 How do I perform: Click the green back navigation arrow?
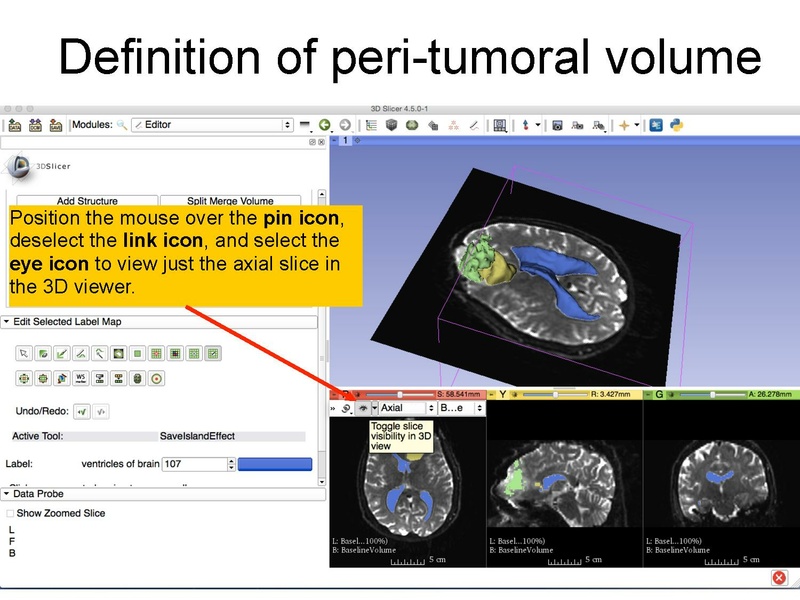coord(326,125)
